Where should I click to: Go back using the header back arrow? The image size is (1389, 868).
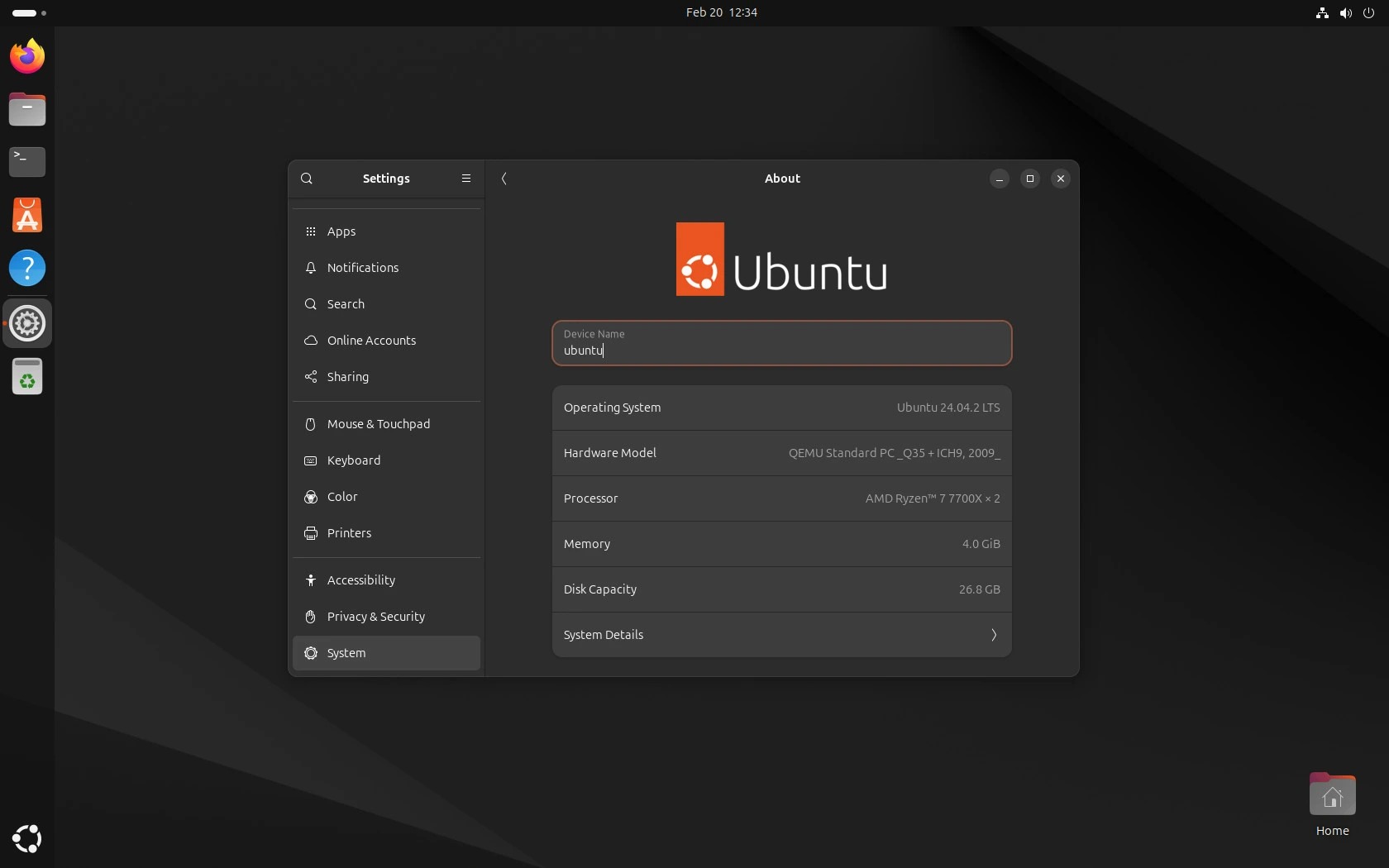tap(504, 179)
